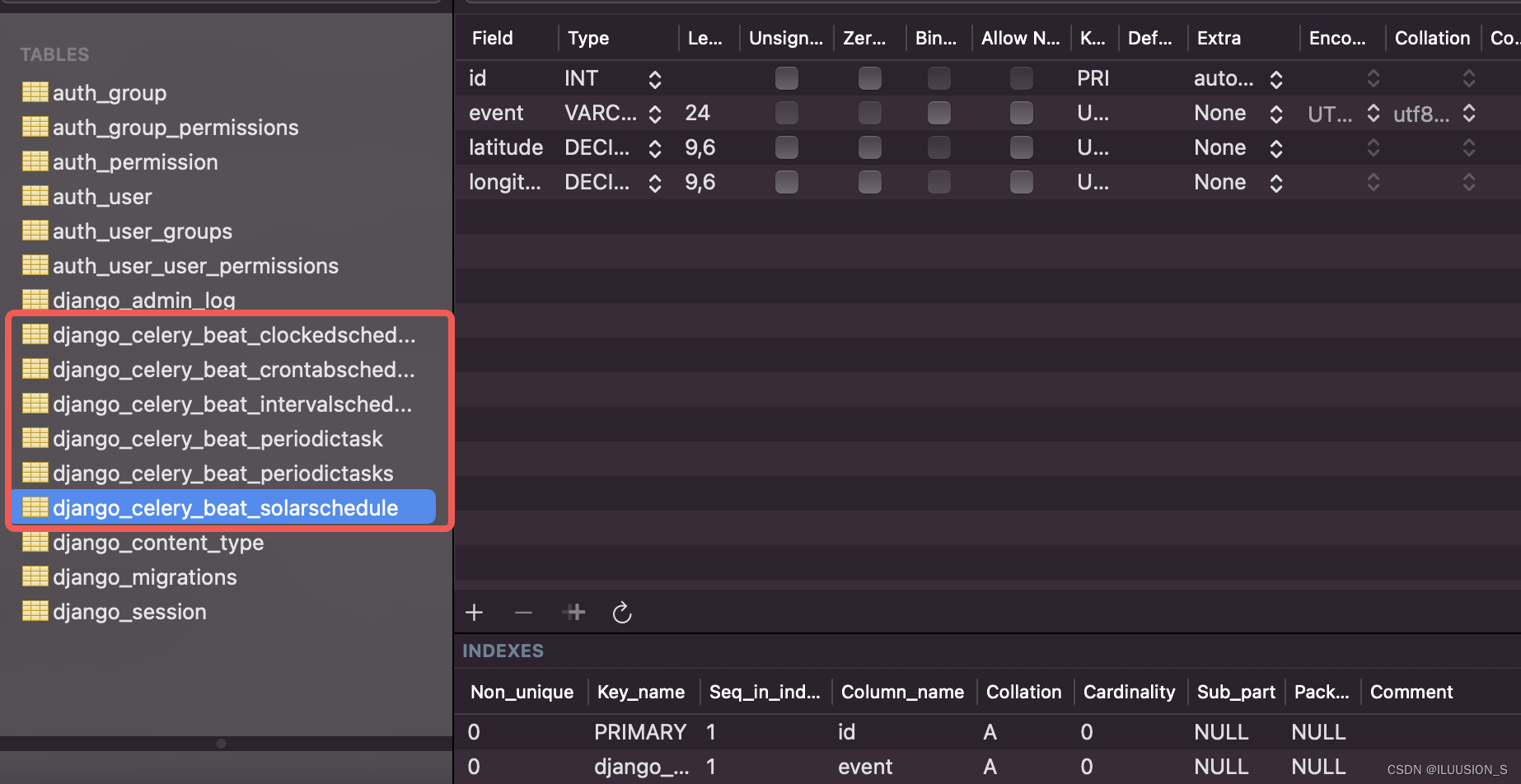This screenshot has height=784, width=1521.
Task: Select the django_session table
Action: [129, 612]
